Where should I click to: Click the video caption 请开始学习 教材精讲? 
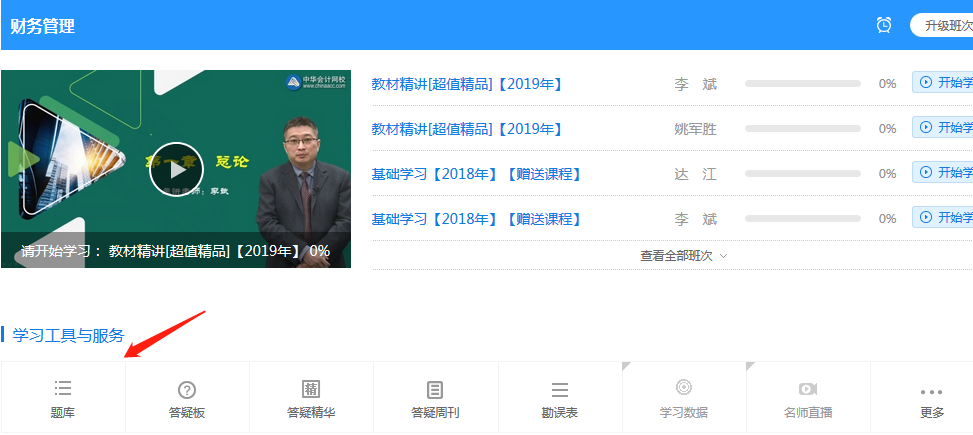click(176, 250)
